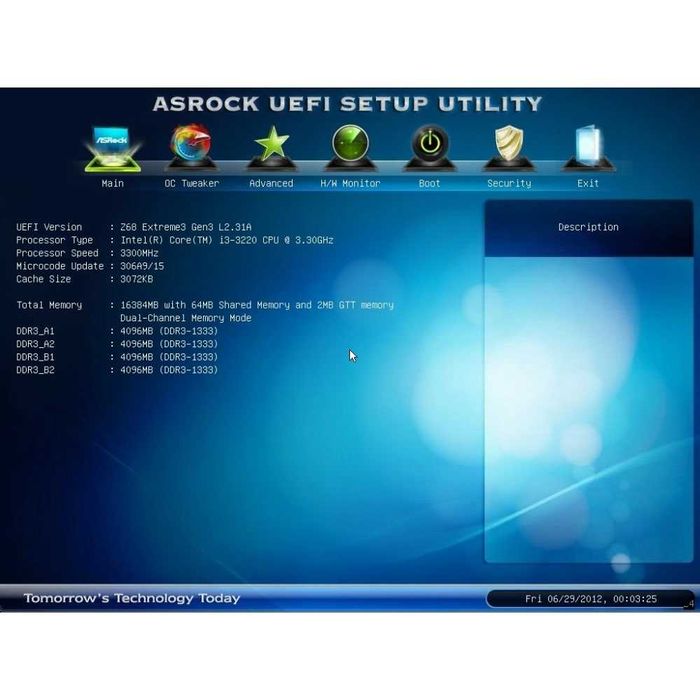Switch to H/W Monitor tab label

[x=350, y=183]
